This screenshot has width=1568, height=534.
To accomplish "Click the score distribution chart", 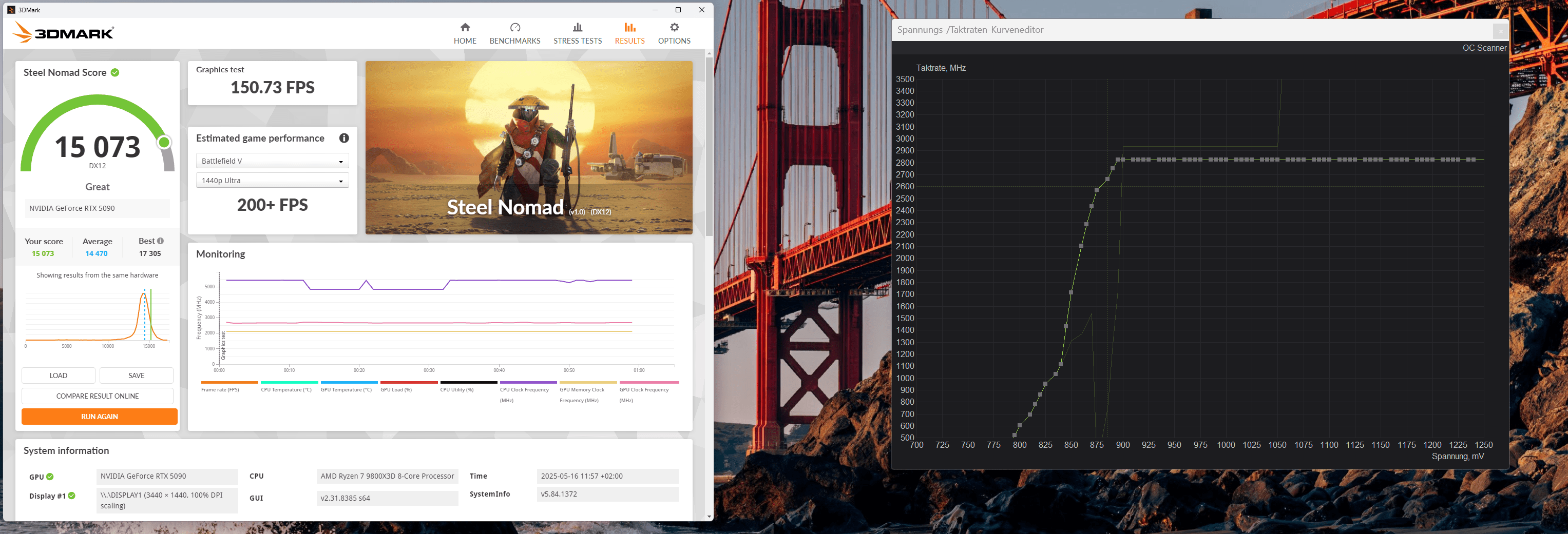I will (x=98, y=318).
